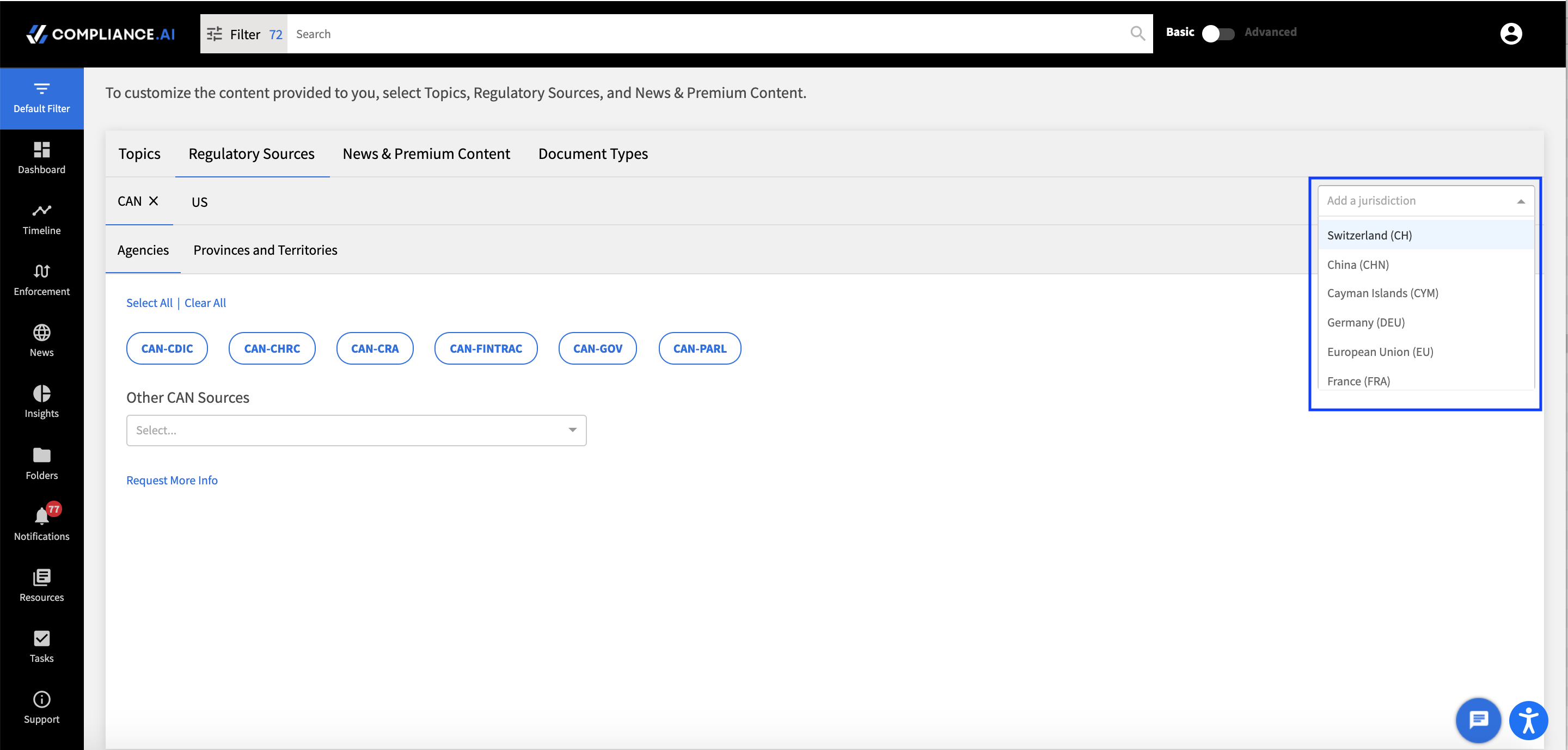1568x750 pixels.
Task: Click the Select All link
Action: pyautogui.click(x=149, y=302)
